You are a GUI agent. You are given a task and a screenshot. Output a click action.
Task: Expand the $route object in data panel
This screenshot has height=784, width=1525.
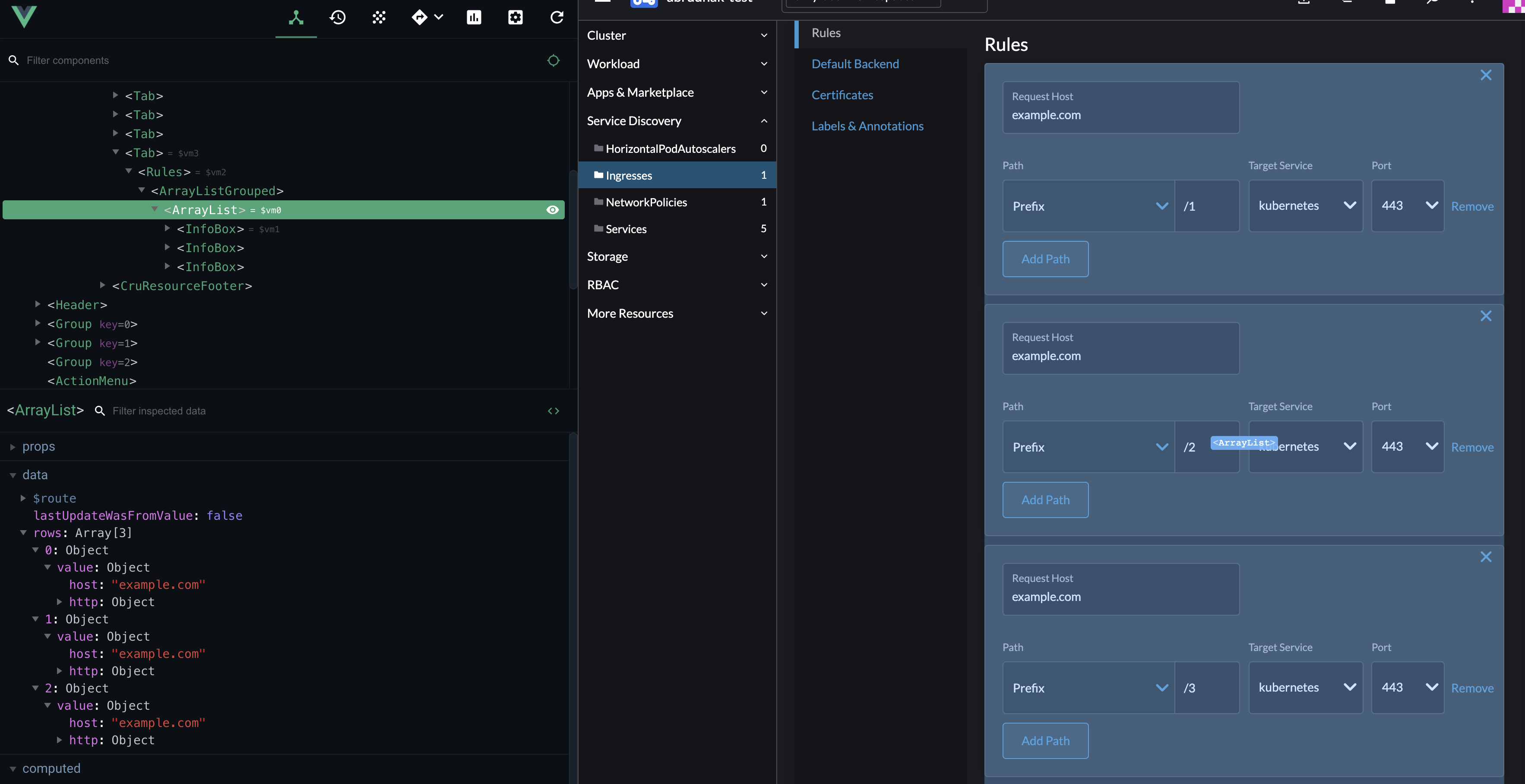(x=24, y=498)
